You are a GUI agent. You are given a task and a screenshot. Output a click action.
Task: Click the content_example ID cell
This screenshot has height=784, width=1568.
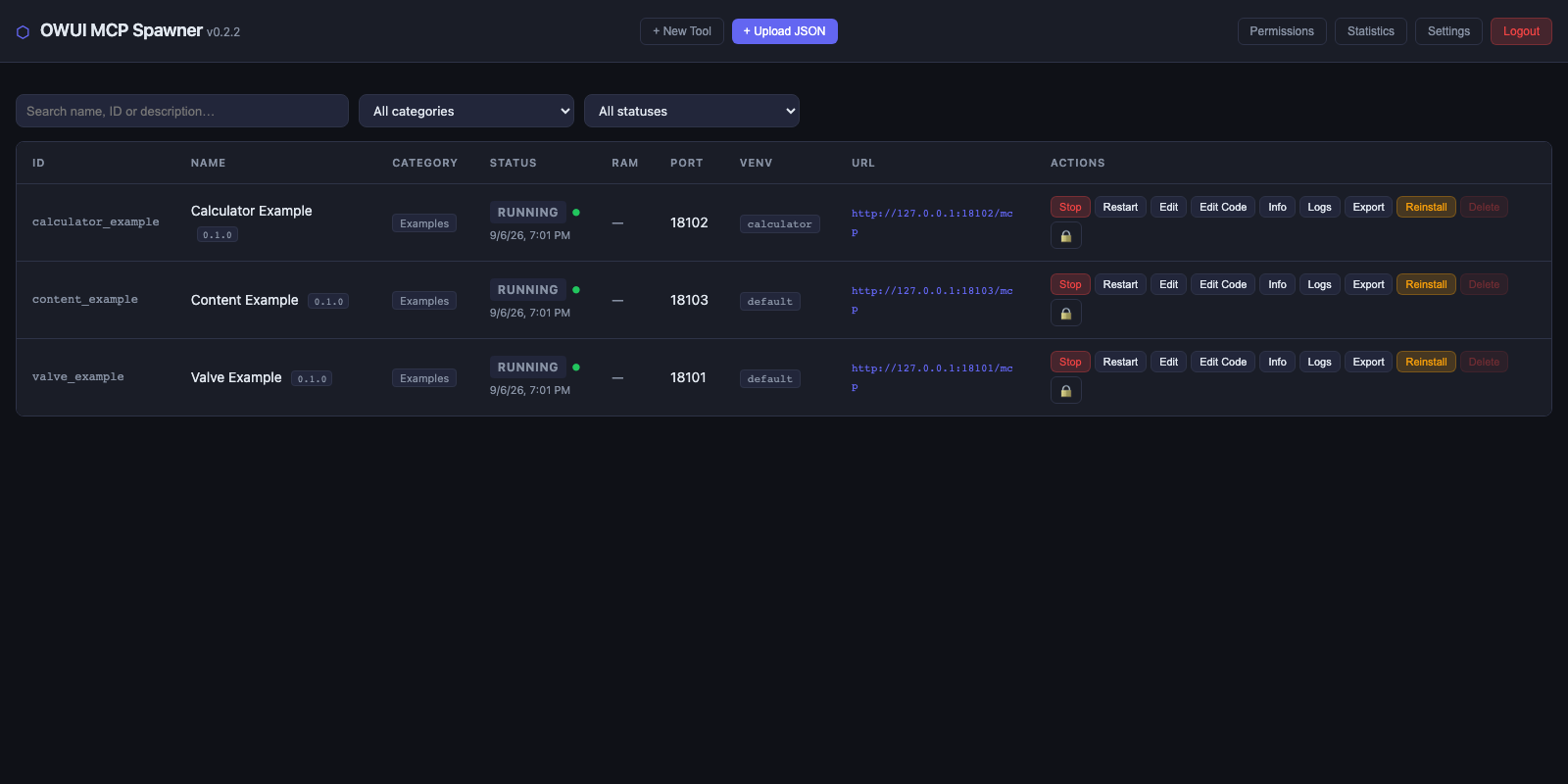pyautogui.click(x=85, y=300)
